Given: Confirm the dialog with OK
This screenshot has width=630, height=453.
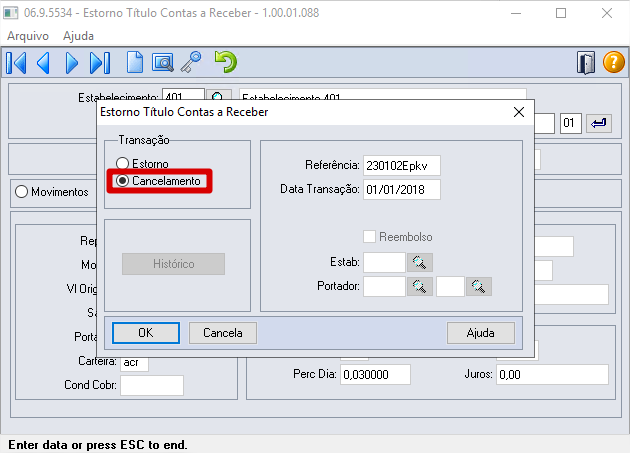Looking at the screenshot, I should coord(146,333).
